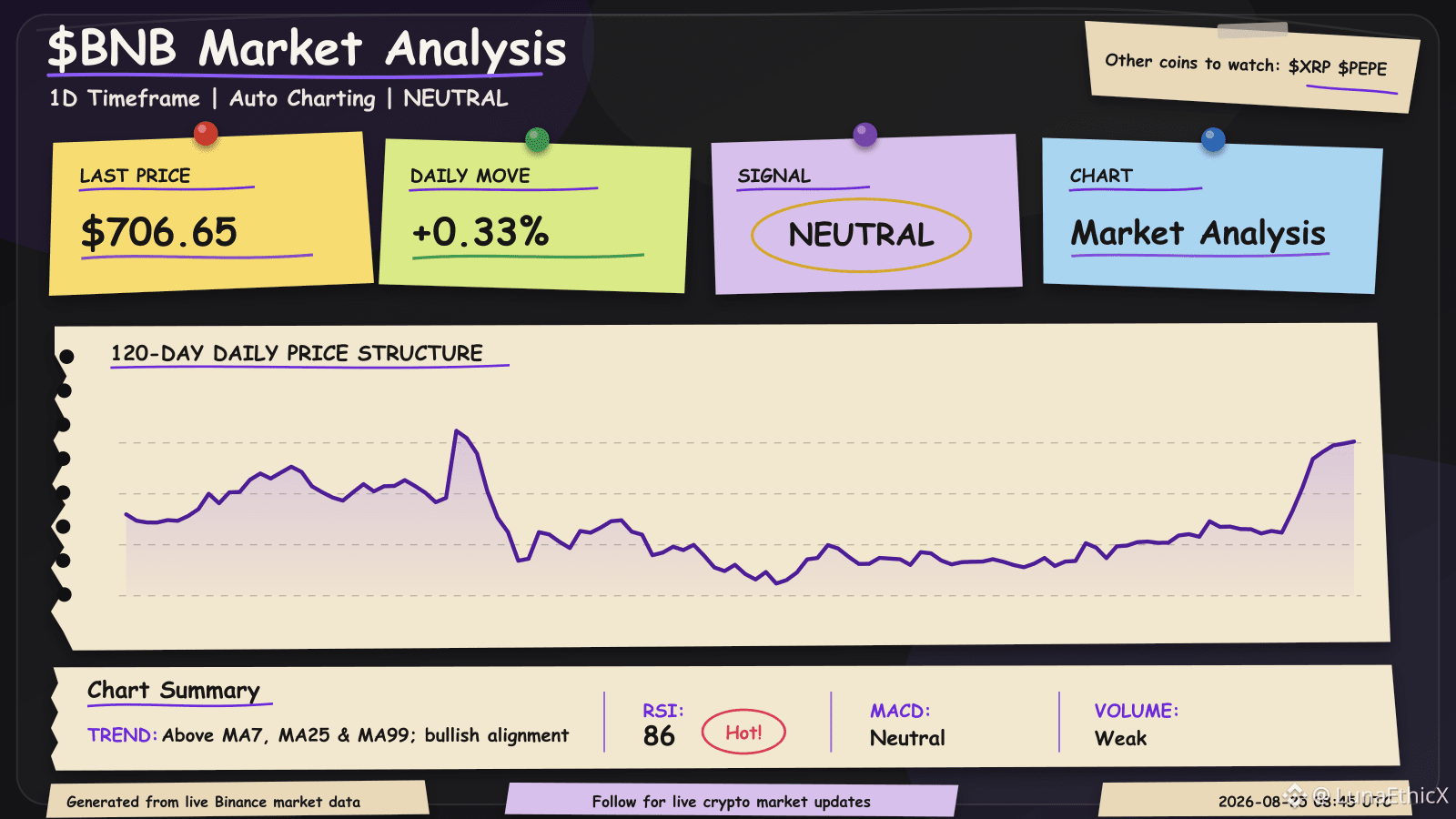Click the "SIGNAL" card label
The width and height of the screenshot is (1456, 819).
pos(773,176)
